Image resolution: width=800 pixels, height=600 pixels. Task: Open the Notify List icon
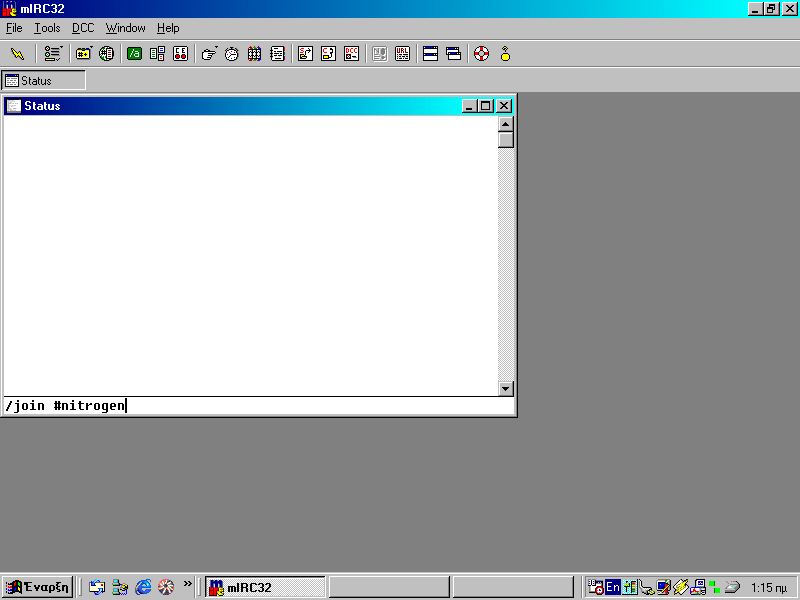(x=379, y=54)
